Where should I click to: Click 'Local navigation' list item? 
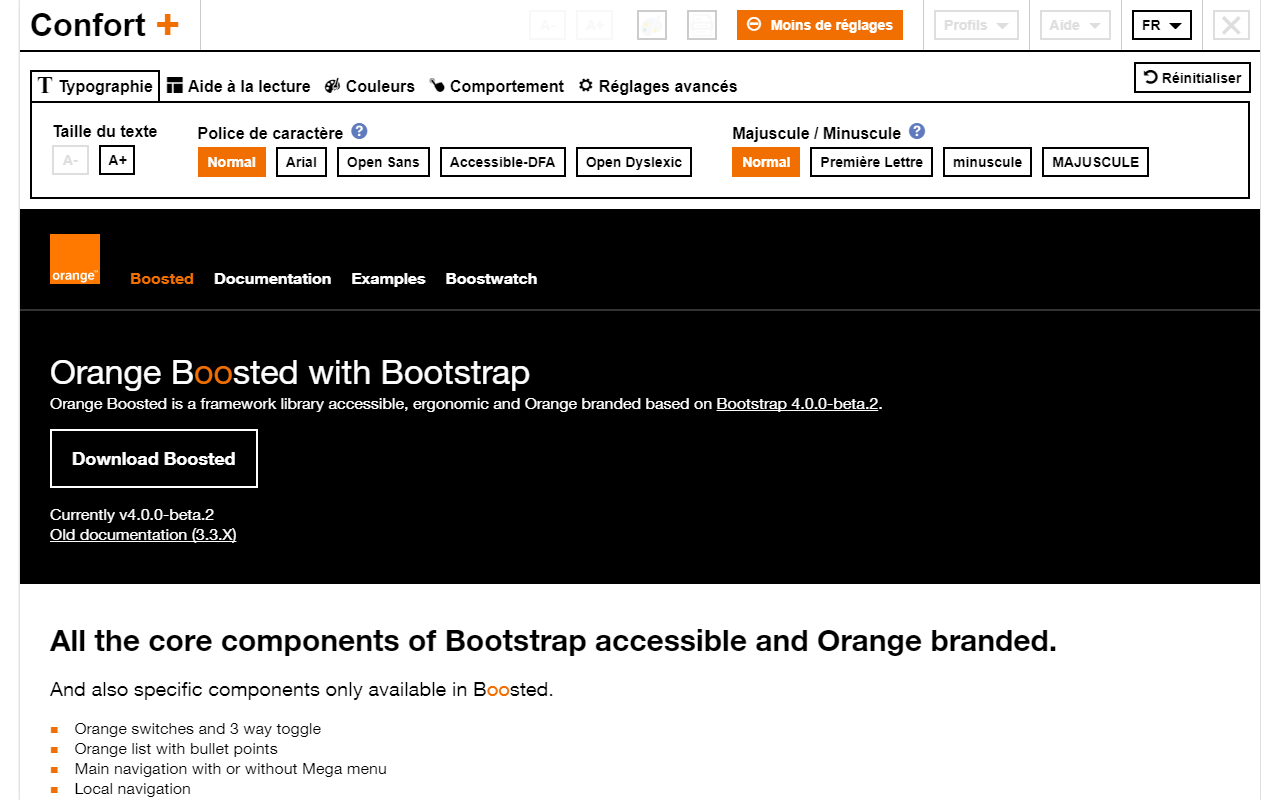(x=132, y=789)
